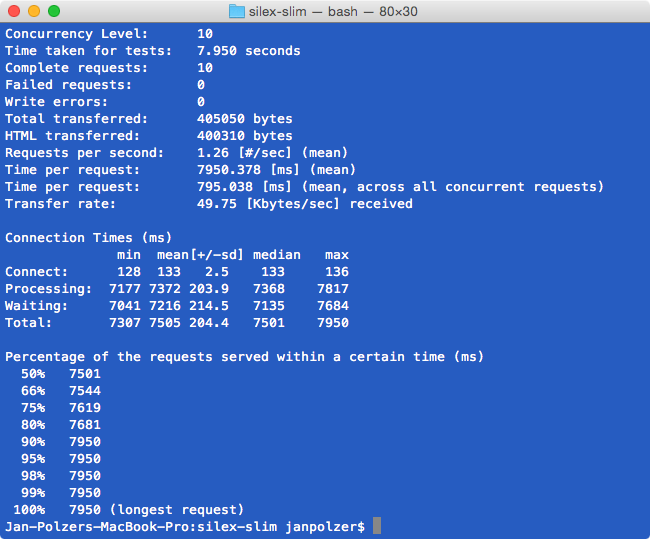
Task: Minimize the Terminal using the yellow button
Action: [x=33, y=11]
